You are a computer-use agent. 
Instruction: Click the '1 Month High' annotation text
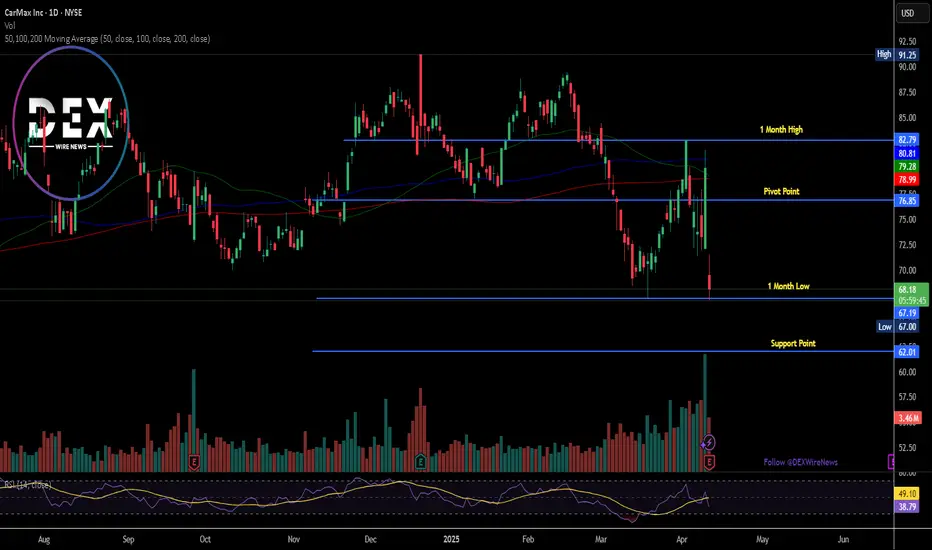pos(781,129)
